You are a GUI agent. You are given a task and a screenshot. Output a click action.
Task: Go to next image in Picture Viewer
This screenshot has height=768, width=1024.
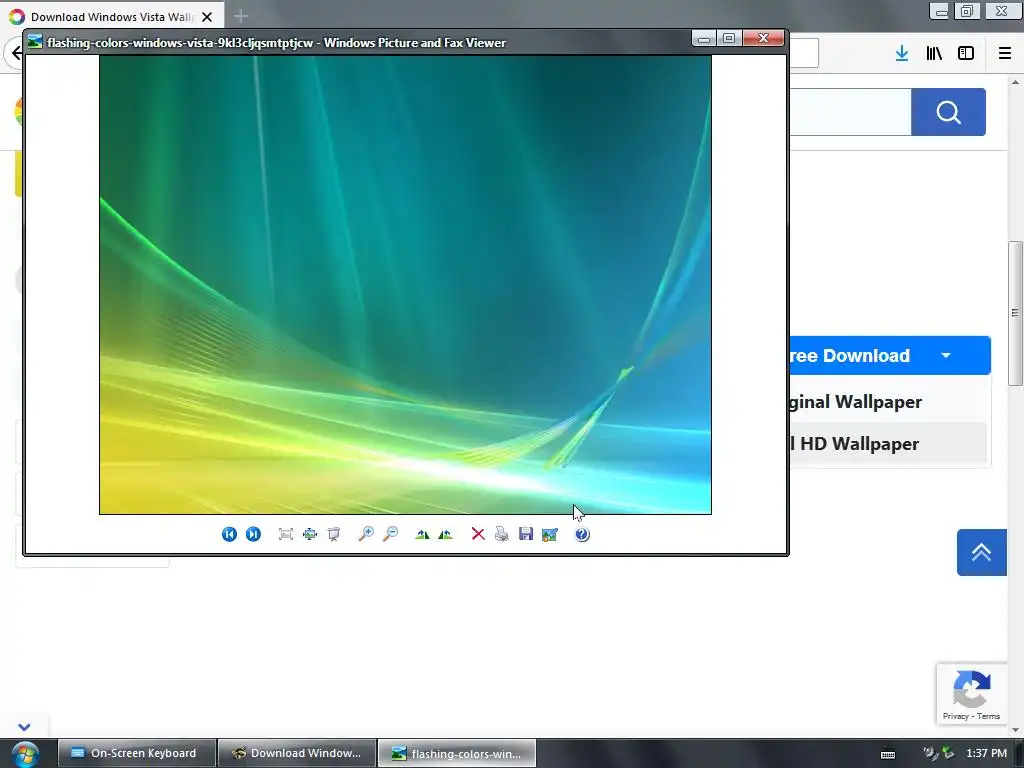click(x=253, y=534)
